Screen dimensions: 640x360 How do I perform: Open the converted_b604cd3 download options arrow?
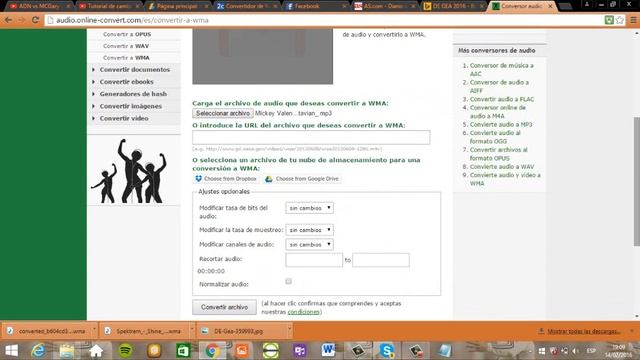point(94,329)
